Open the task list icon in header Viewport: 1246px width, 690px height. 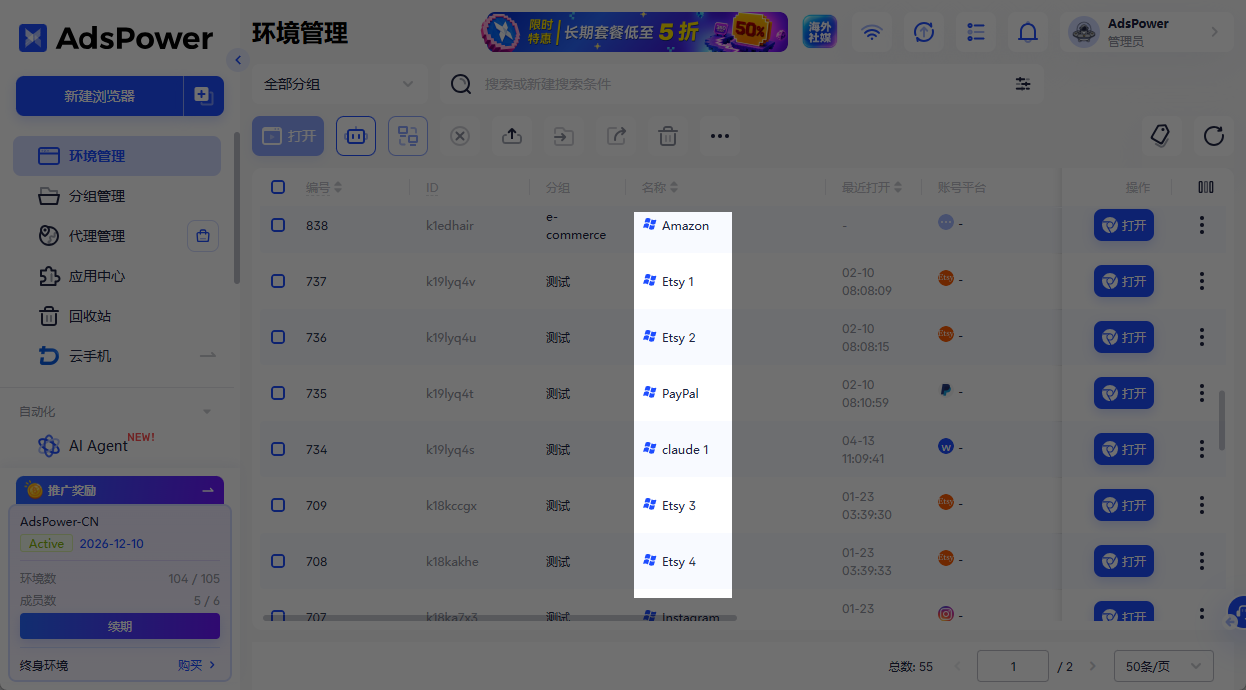[976, 32]
